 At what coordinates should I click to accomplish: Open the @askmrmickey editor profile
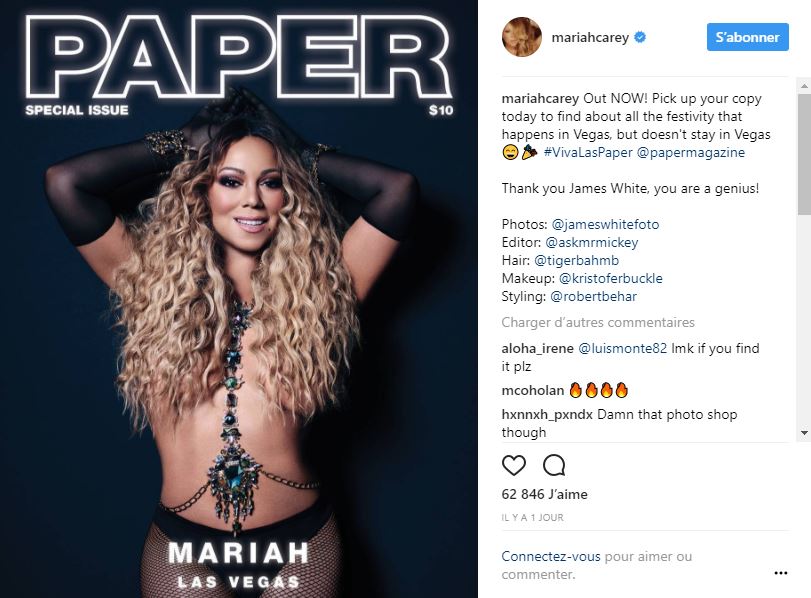coord(592,242)
